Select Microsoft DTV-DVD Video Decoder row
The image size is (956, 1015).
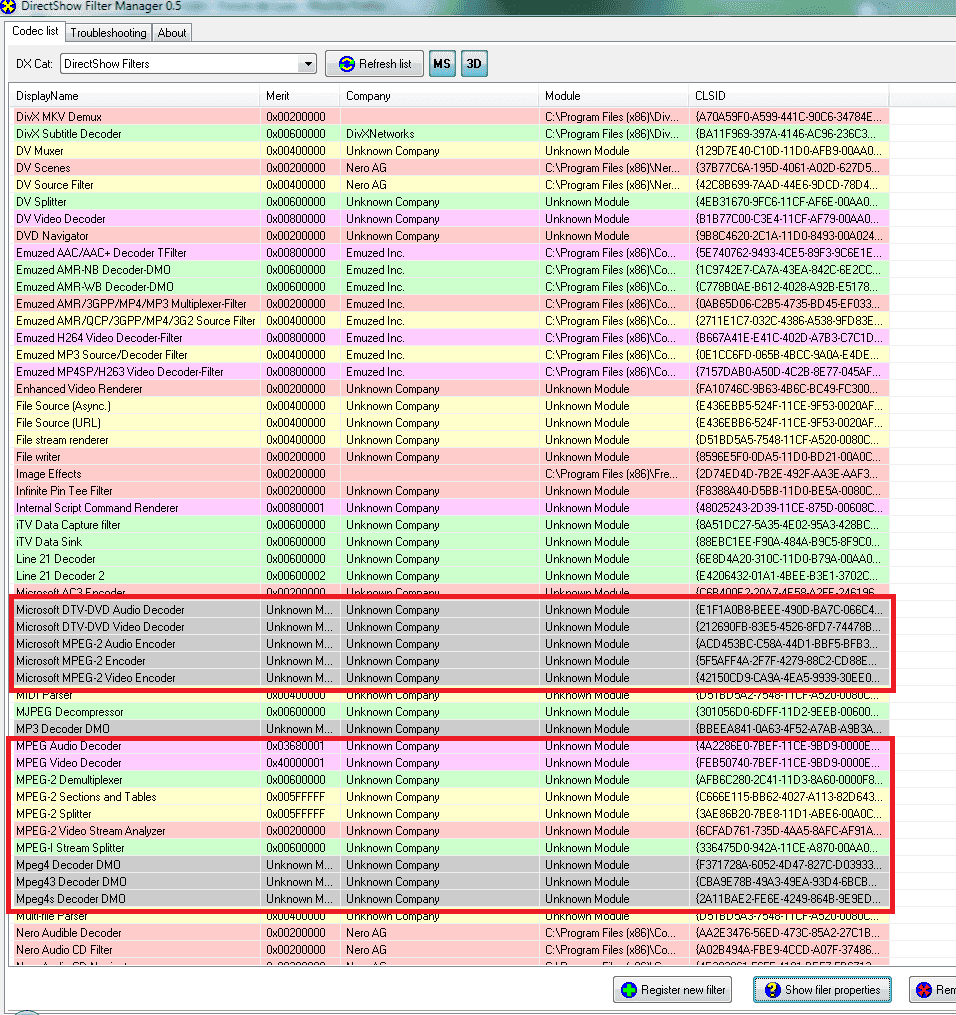pos(451,627)
